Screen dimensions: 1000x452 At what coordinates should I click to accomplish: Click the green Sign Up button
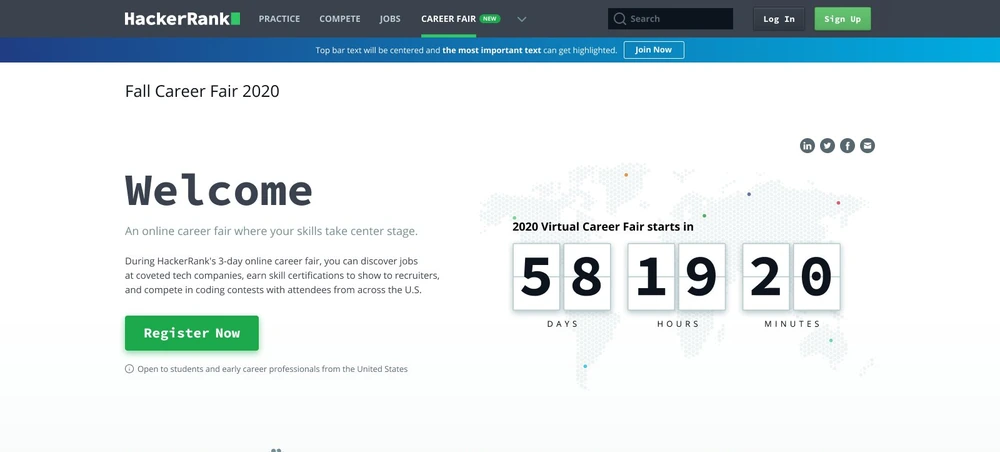click(842, 18)
